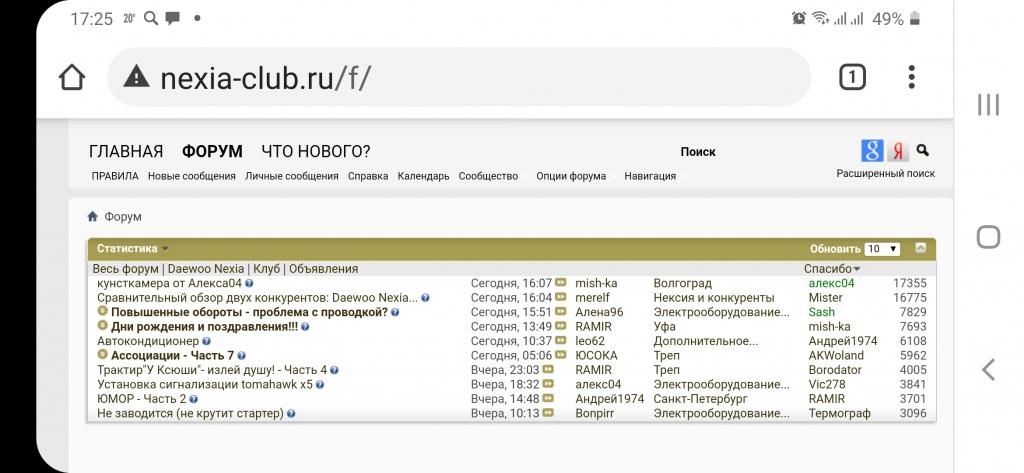Image resolution: width=1024 pixels, height=473 pixels.
Task: Open the Обновить interval dropdown
Action: pos(883,249)
